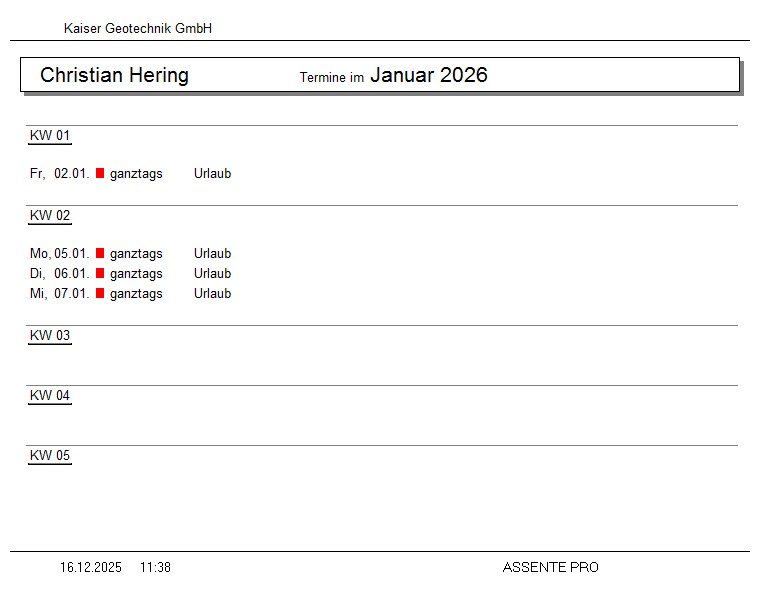Image resolution: width=780 pixels, height=591 pixels.
Task: Click the Kaiser Geotechnik GmbH company header
Action: coord(138,29)
